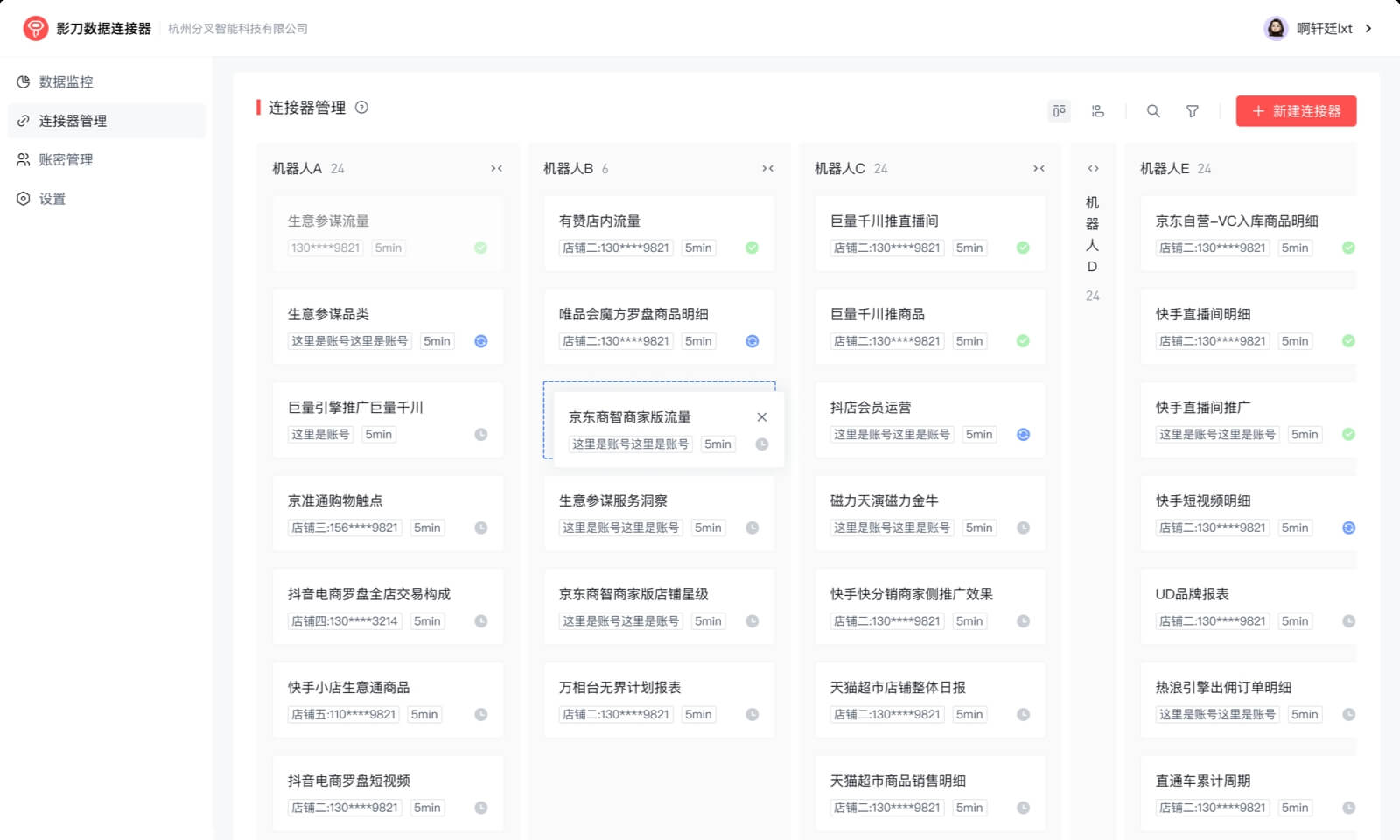Click the 新建连接器 button

coord(1296,111)
